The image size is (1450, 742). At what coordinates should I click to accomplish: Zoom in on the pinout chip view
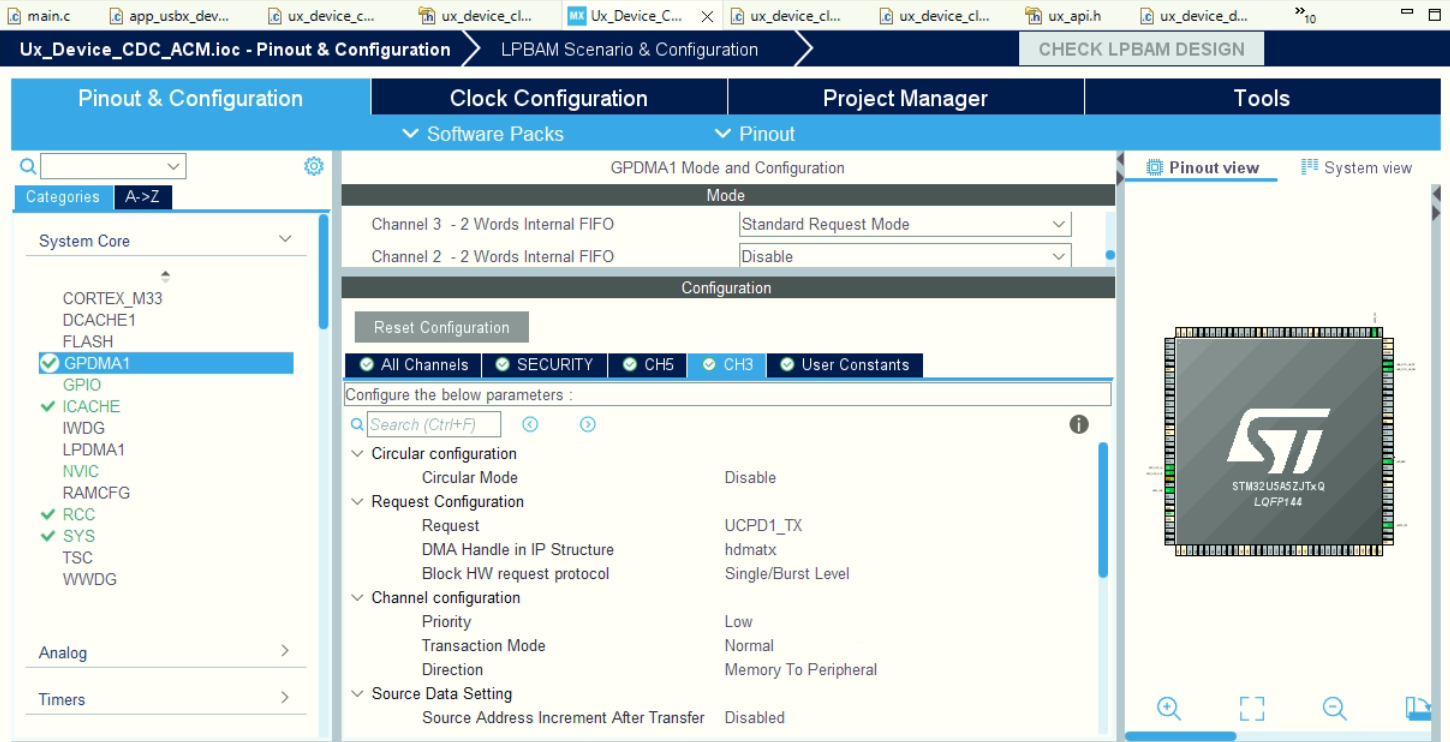click(1168, 708)
